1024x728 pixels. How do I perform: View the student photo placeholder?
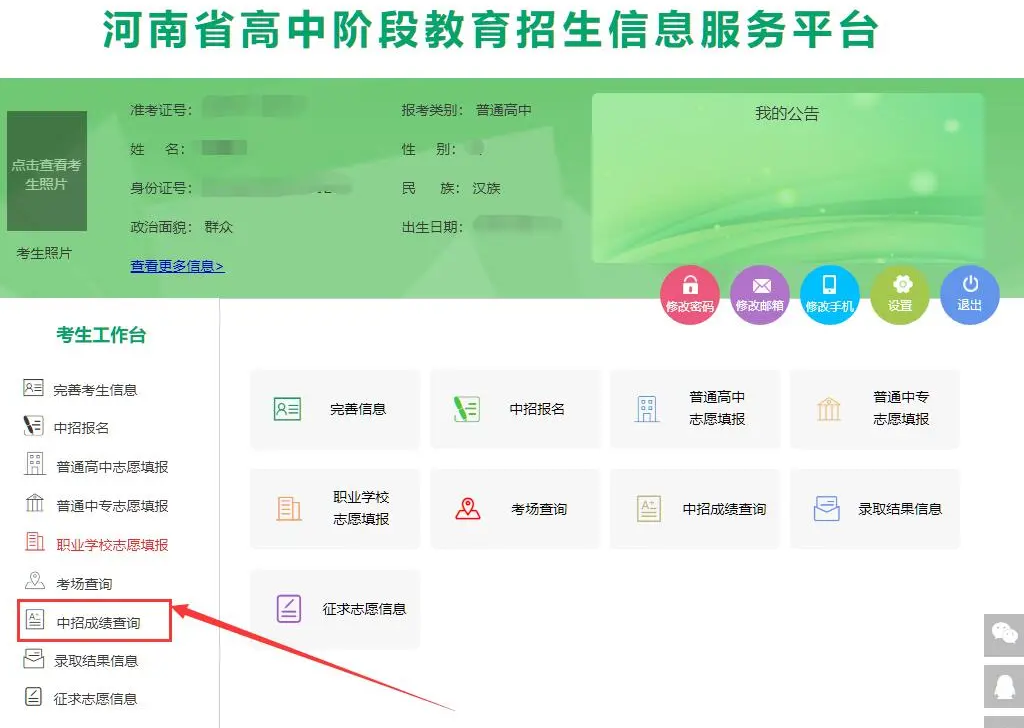coord(46,171)
